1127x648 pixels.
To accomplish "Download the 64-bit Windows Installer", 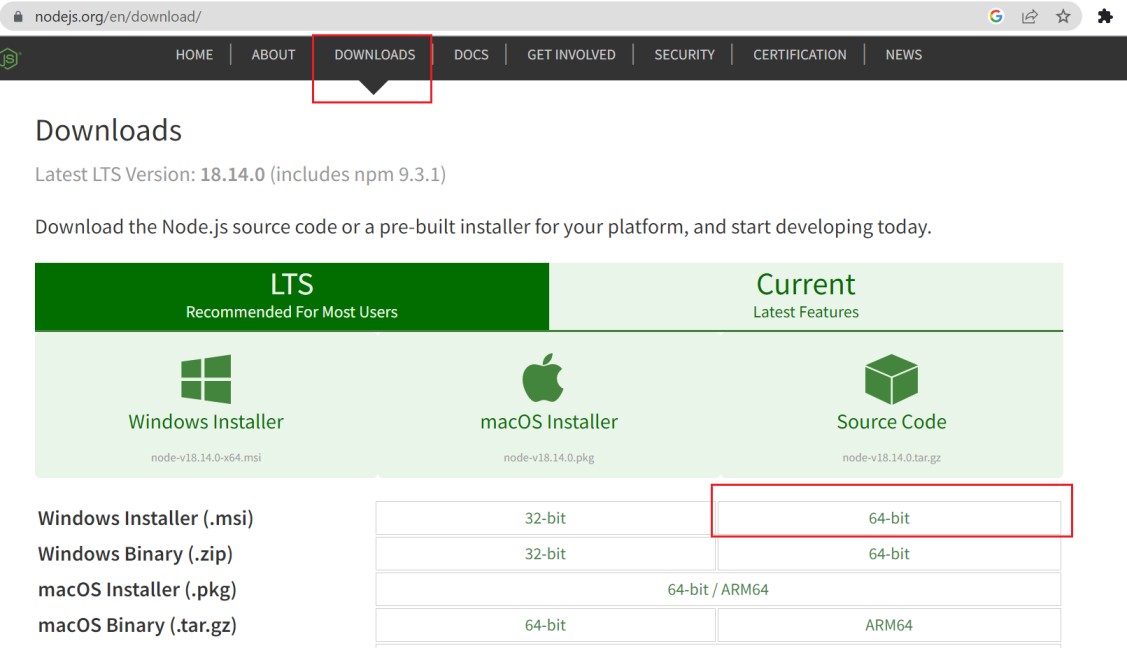I will coord(889,518).
